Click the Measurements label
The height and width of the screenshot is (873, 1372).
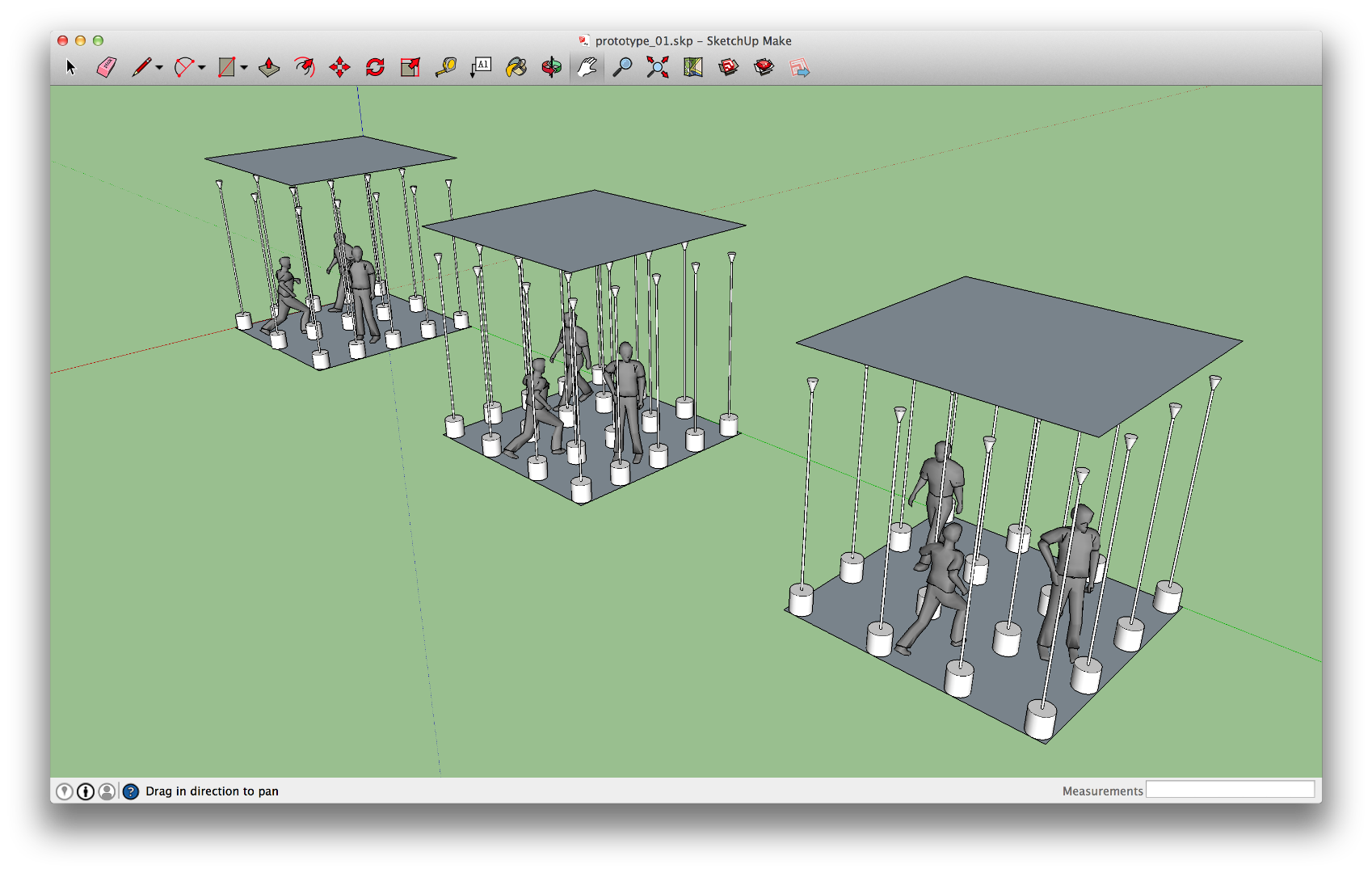(x=1102, y=791)
